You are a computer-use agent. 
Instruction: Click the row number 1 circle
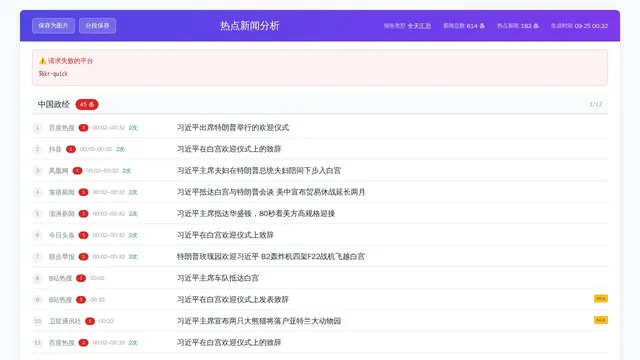pos(38,128)
